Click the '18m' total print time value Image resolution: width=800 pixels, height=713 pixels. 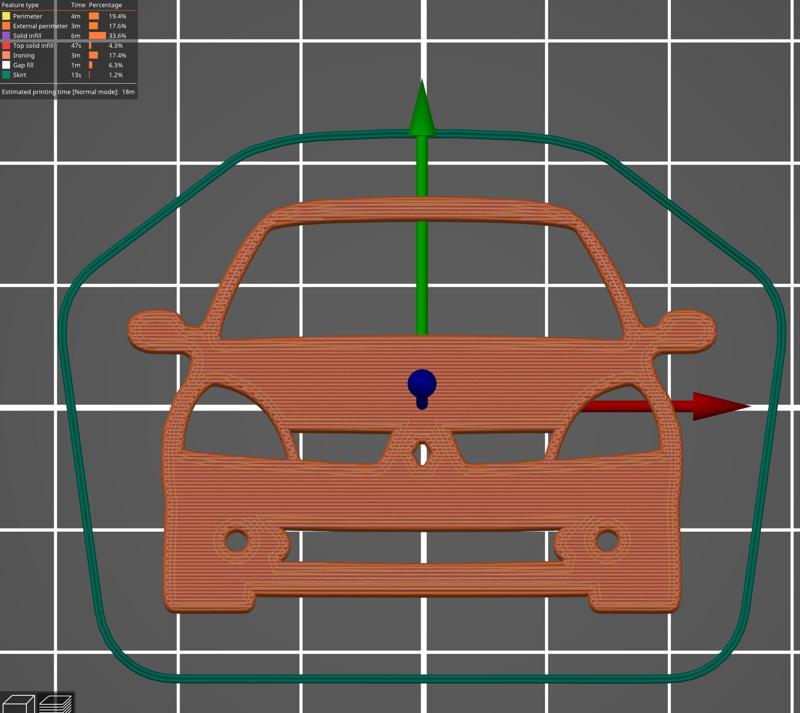(x=129, y=92)
